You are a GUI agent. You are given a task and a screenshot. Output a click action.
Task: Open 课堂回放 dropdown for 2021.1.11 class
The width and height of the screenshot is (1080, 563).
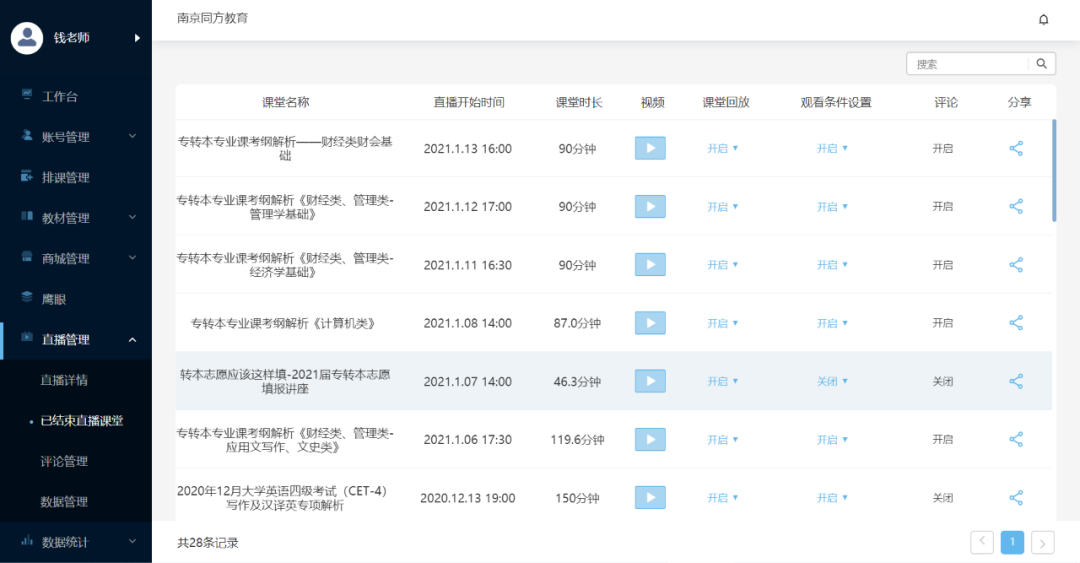723,265
